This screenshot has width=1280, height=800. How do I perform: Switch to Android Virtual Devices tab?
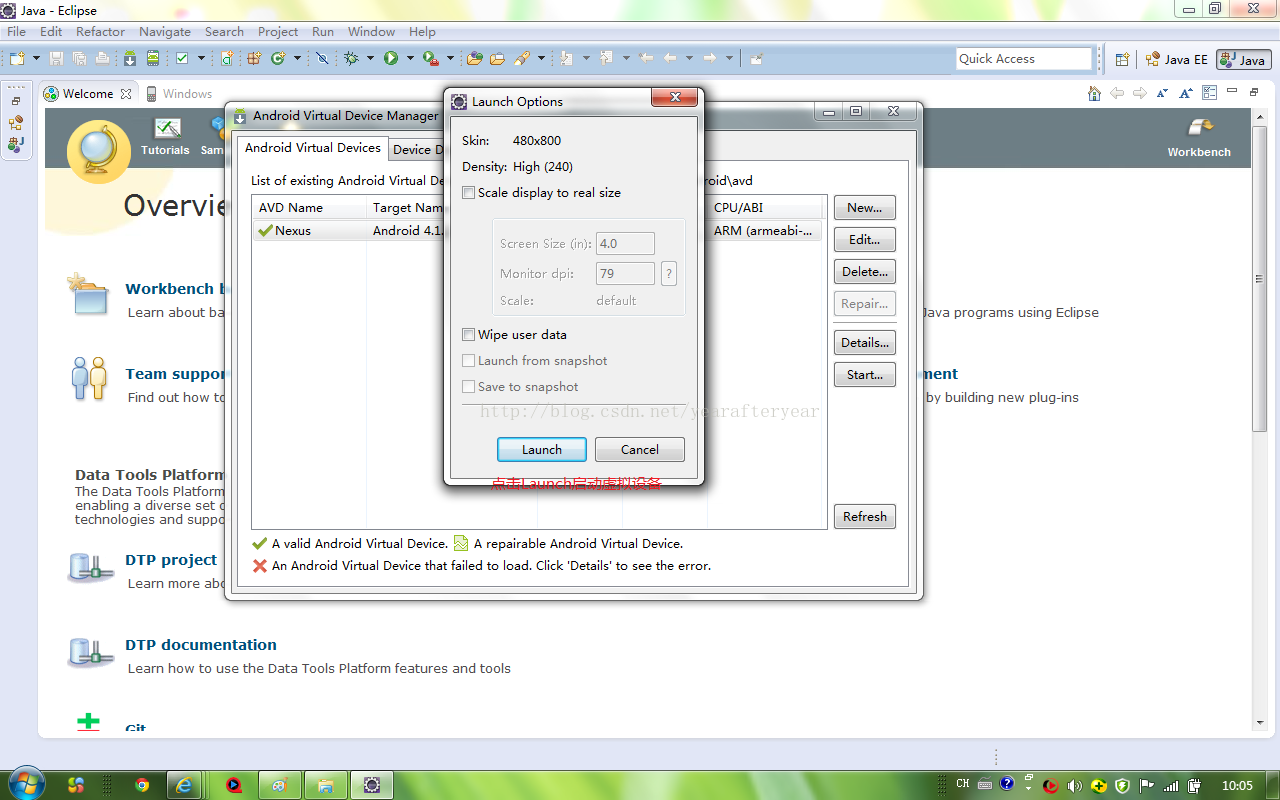pos(313,148)
